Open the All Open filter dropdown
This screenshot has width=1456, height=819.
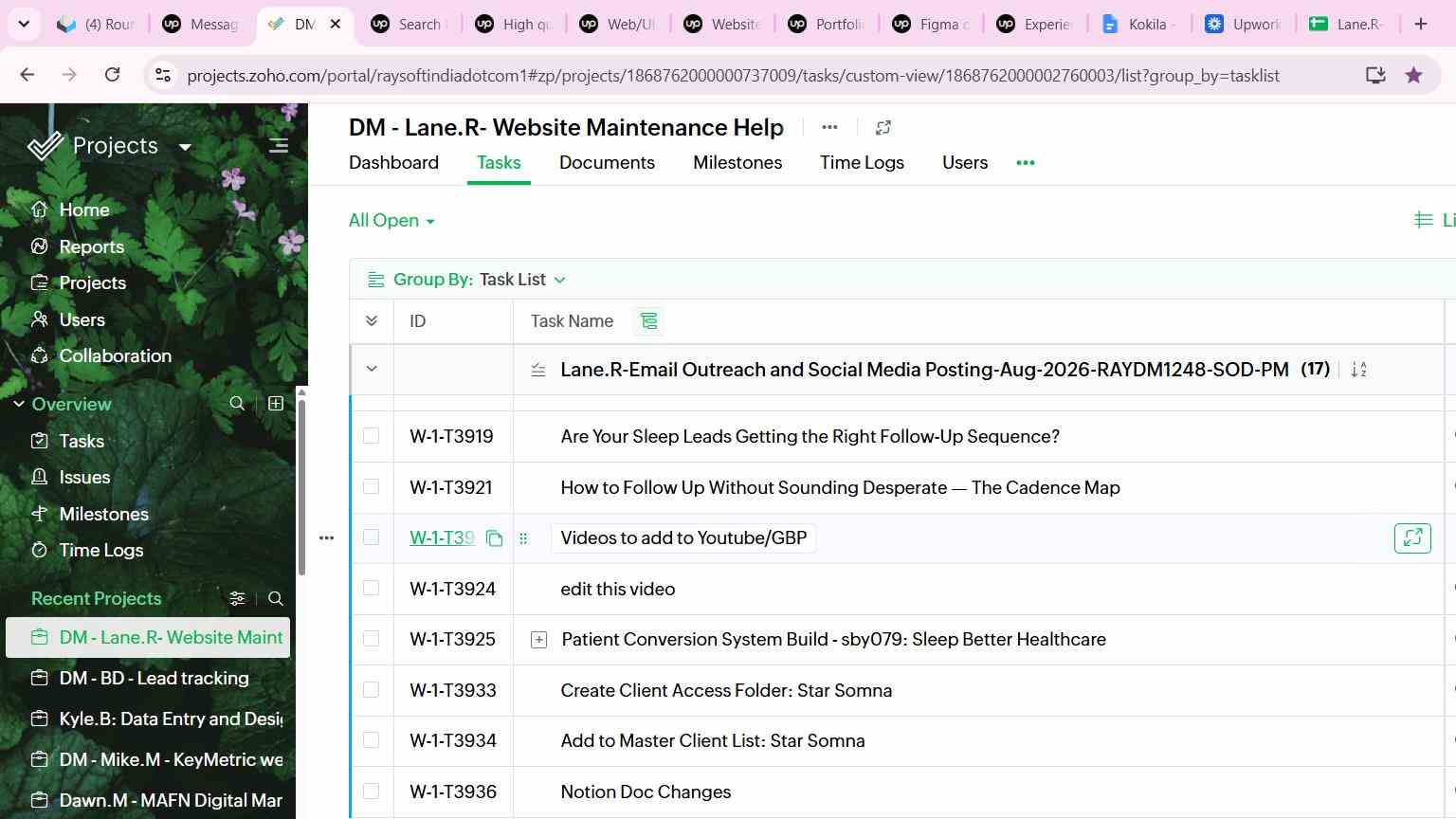pyautogui.click(x=391, y=221)
